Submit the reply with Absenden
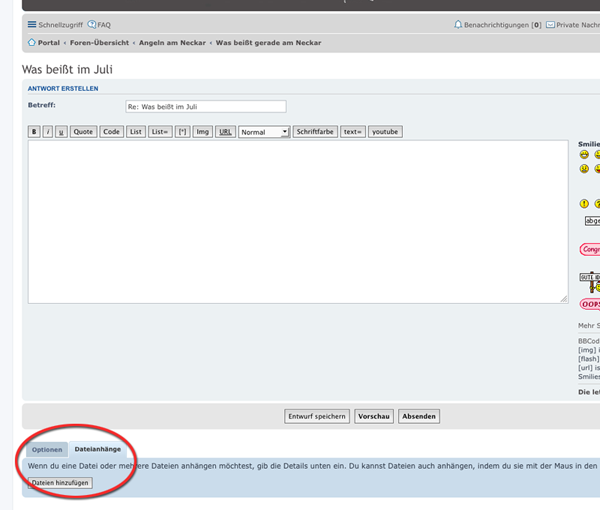Viewport: 600px width, 510px height. (x=419, y=416)
